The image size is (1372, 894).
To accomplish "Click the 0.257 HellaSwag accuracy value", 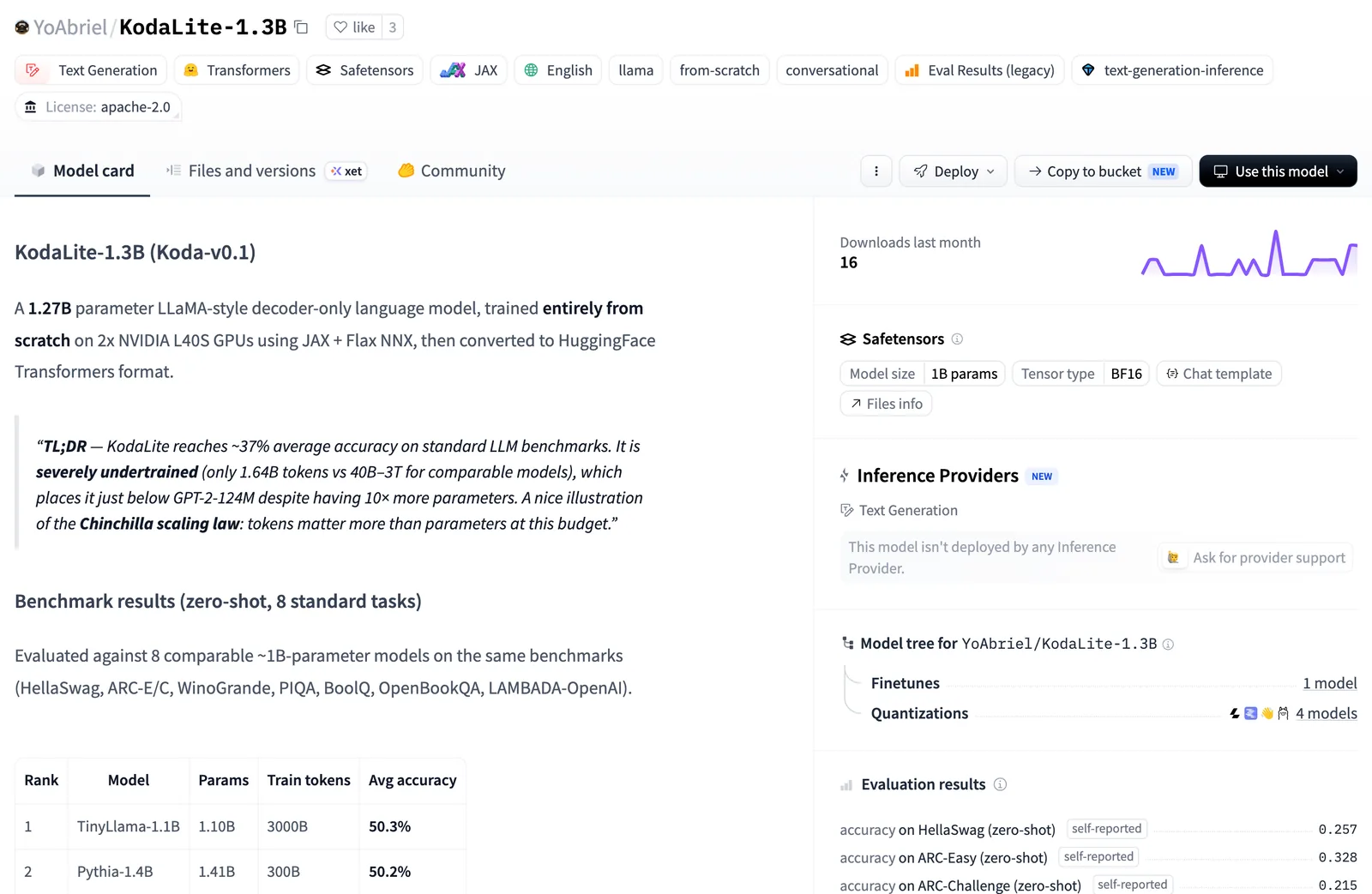I will point(1338,829).
